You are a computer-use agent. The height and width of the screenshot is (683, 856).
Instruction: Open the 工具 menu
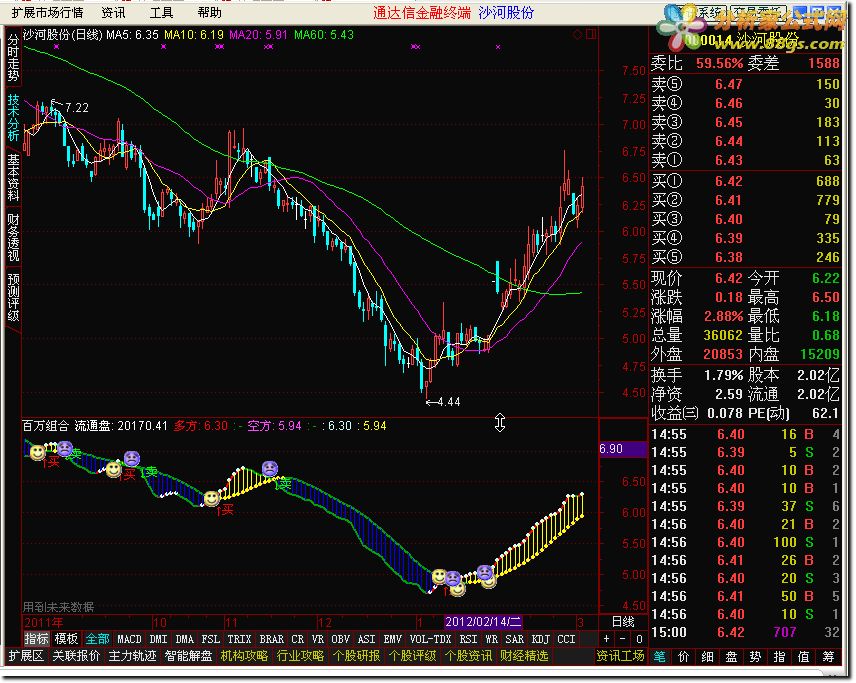point(162,13)
